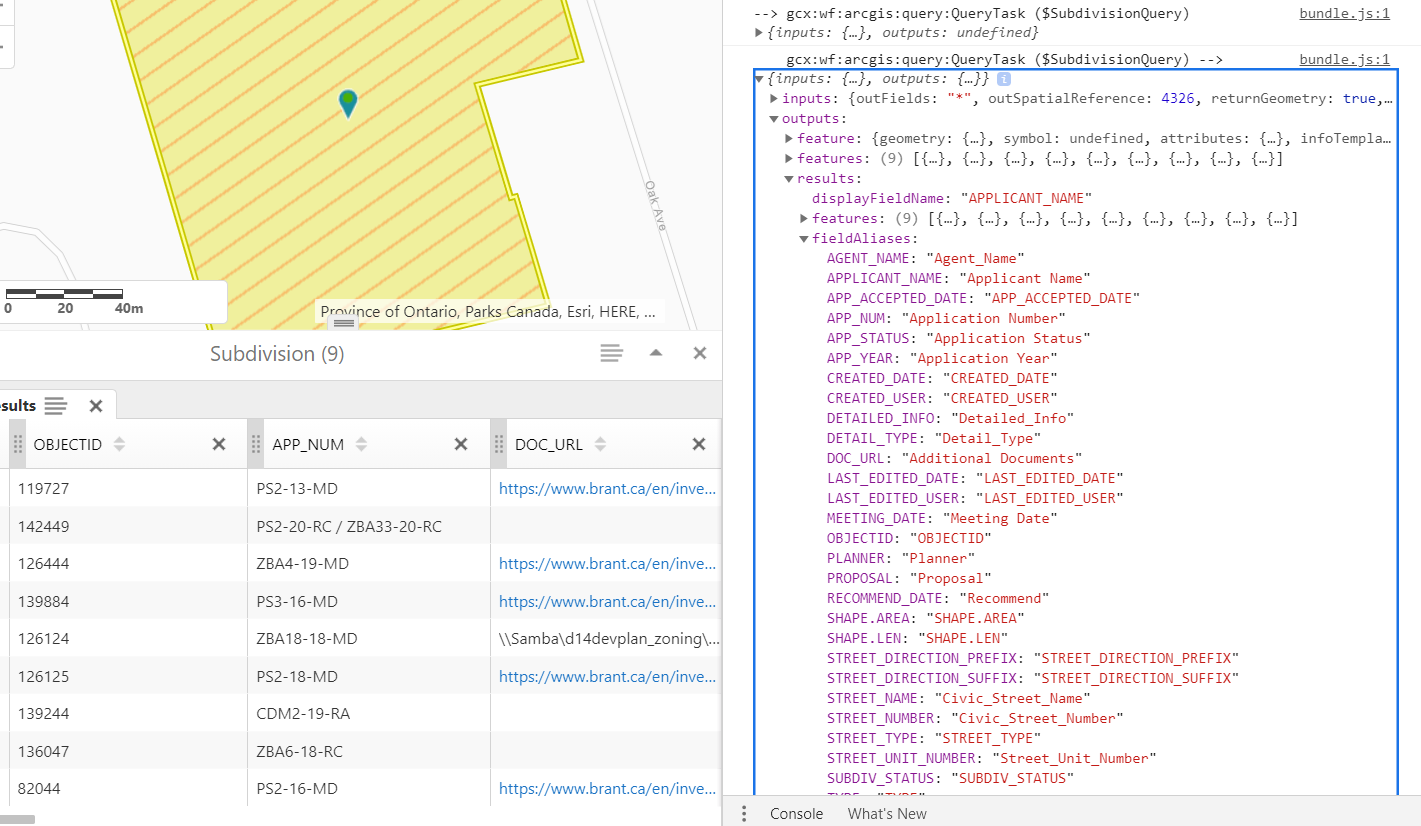Click the panel resize handle below map
Screen dimensions: 1421x826
343,323
